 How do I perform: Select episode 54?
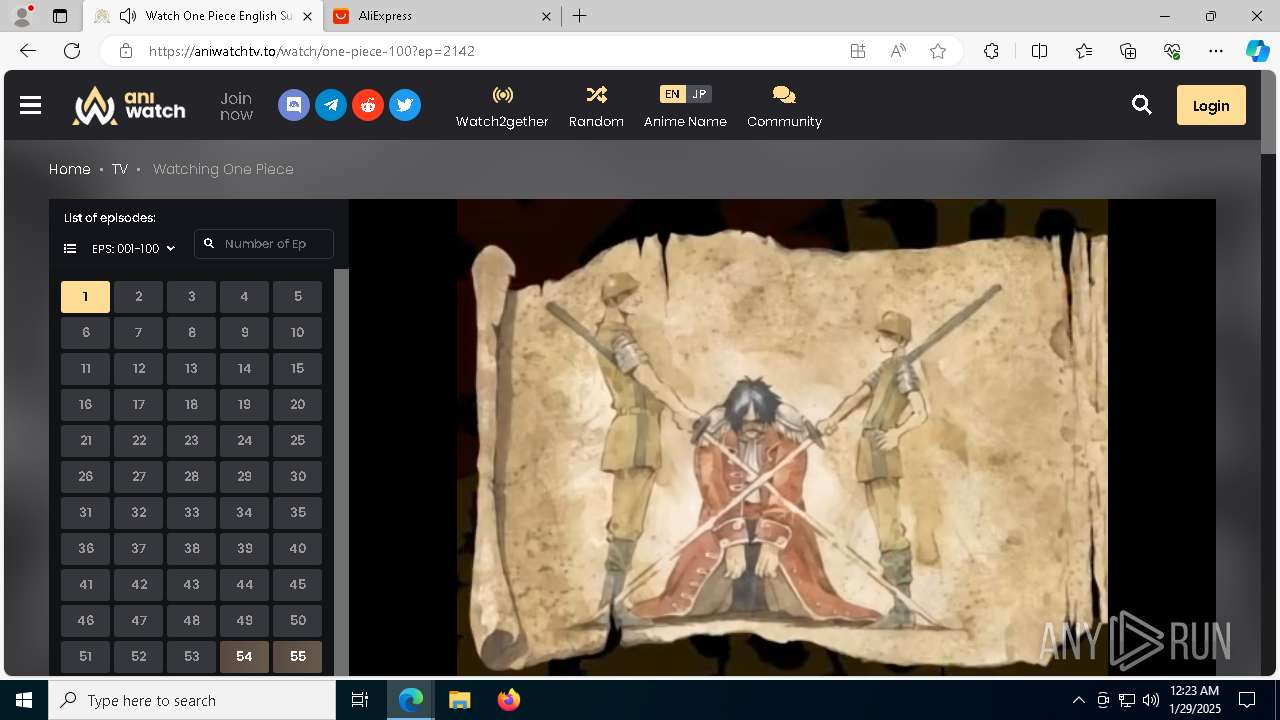point(244,657)
